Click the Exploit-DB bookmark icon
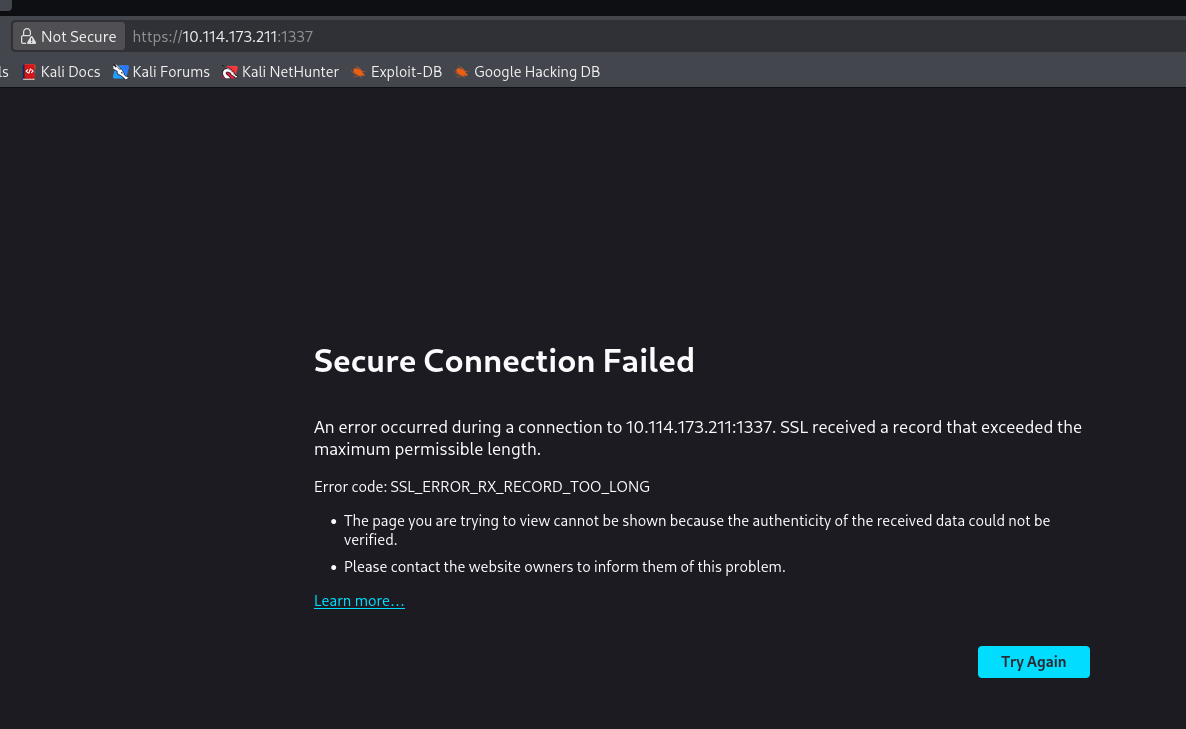This screenshot has height=729, width=1186. [359, 72]
